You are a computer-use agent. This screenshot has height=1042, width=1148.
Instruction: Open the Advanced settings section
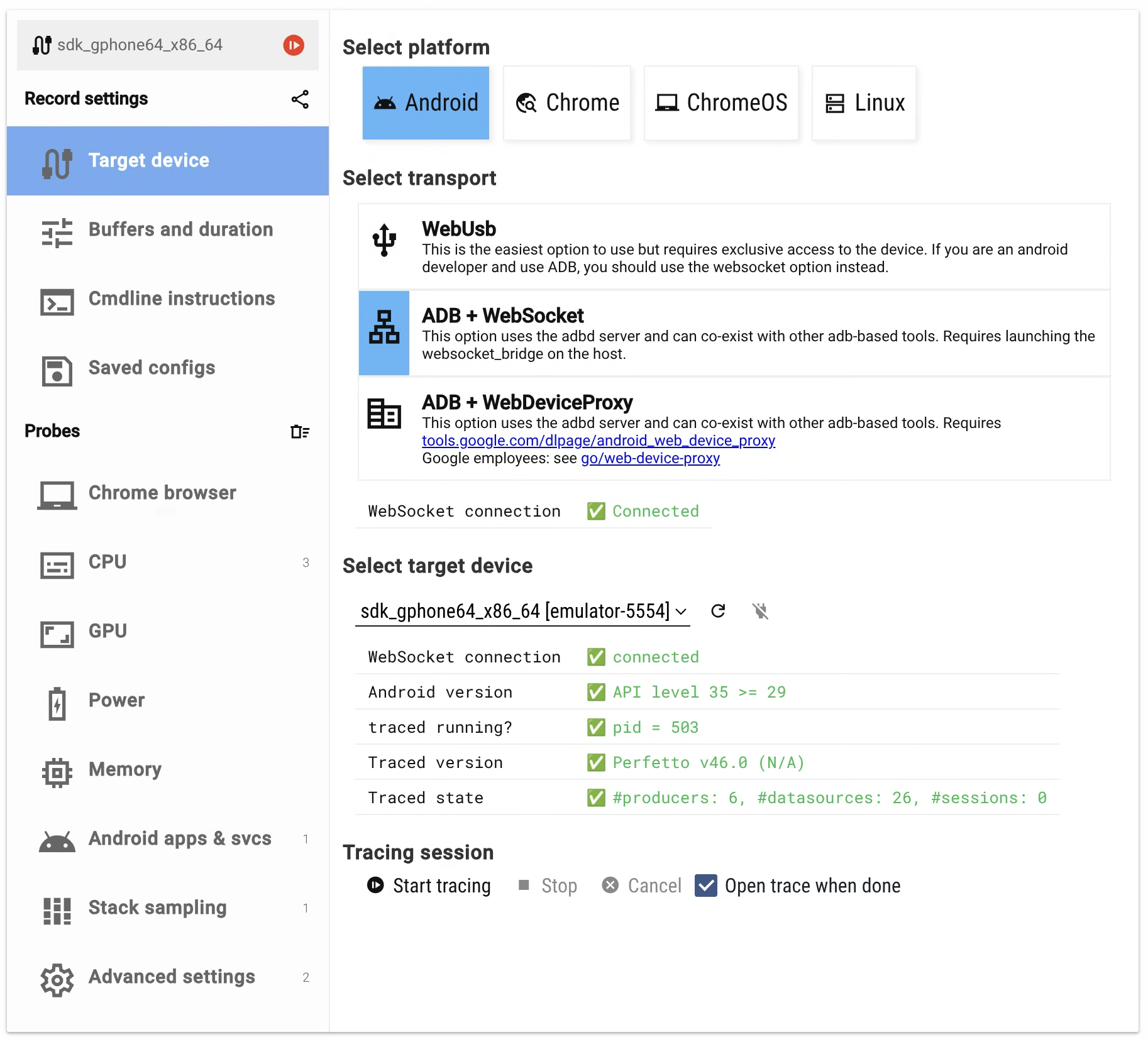[x=172, y=977]
